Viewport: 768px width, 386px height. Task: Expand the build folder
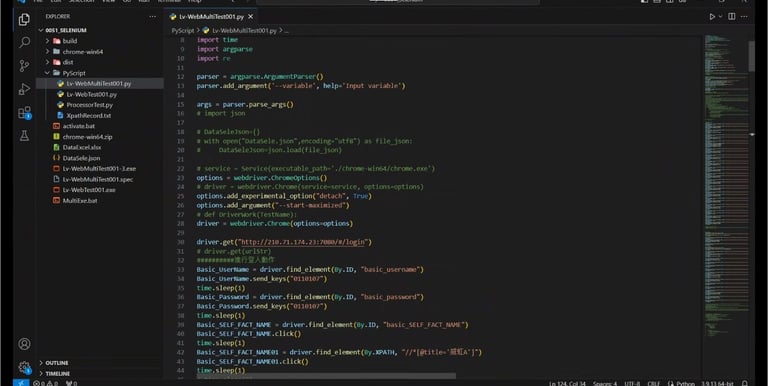pyautogui.click(x=48, y=41)
